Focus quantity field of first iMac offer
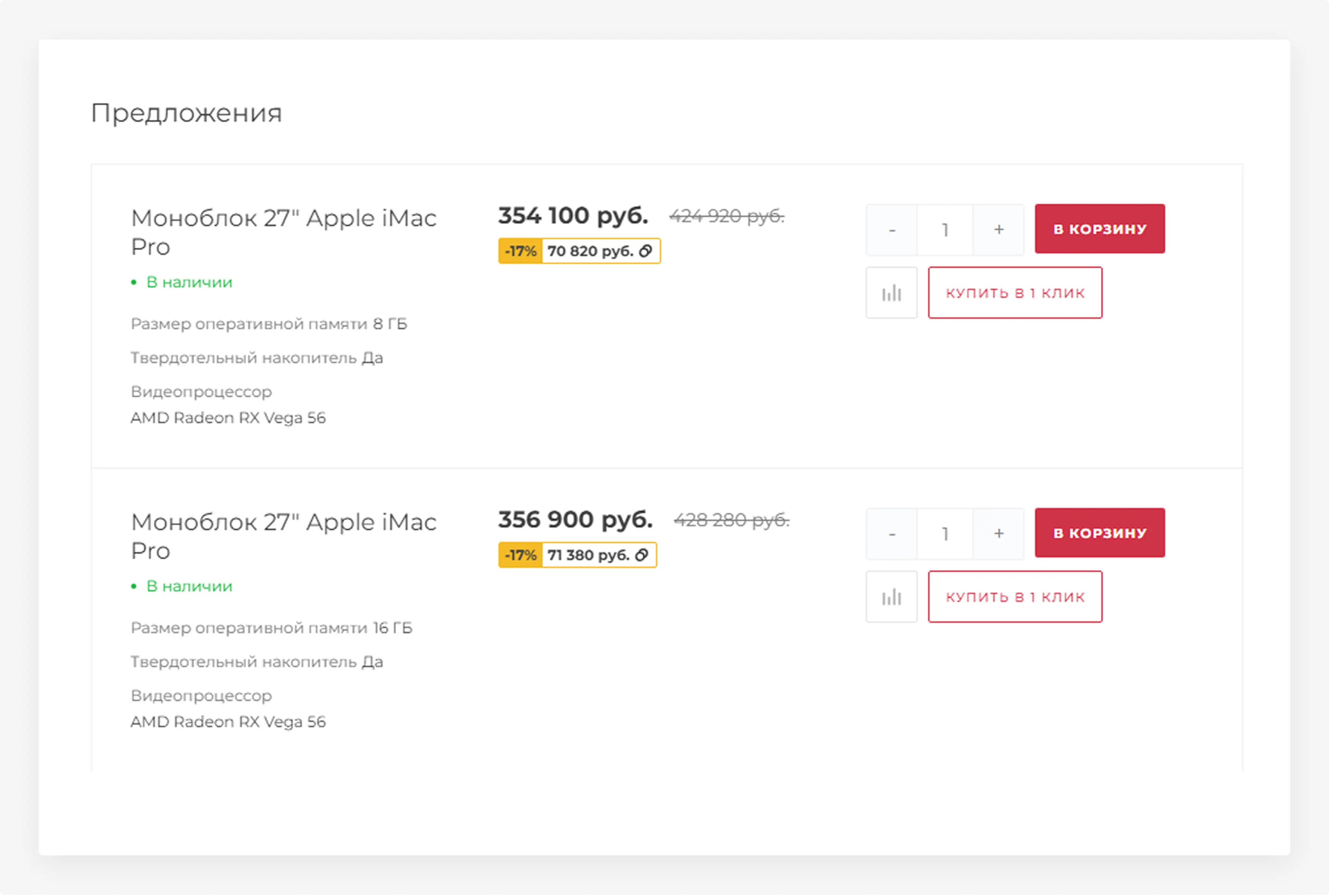This screenshot has width=1329, height=896. pyautogui.click(x=945, y=230)
